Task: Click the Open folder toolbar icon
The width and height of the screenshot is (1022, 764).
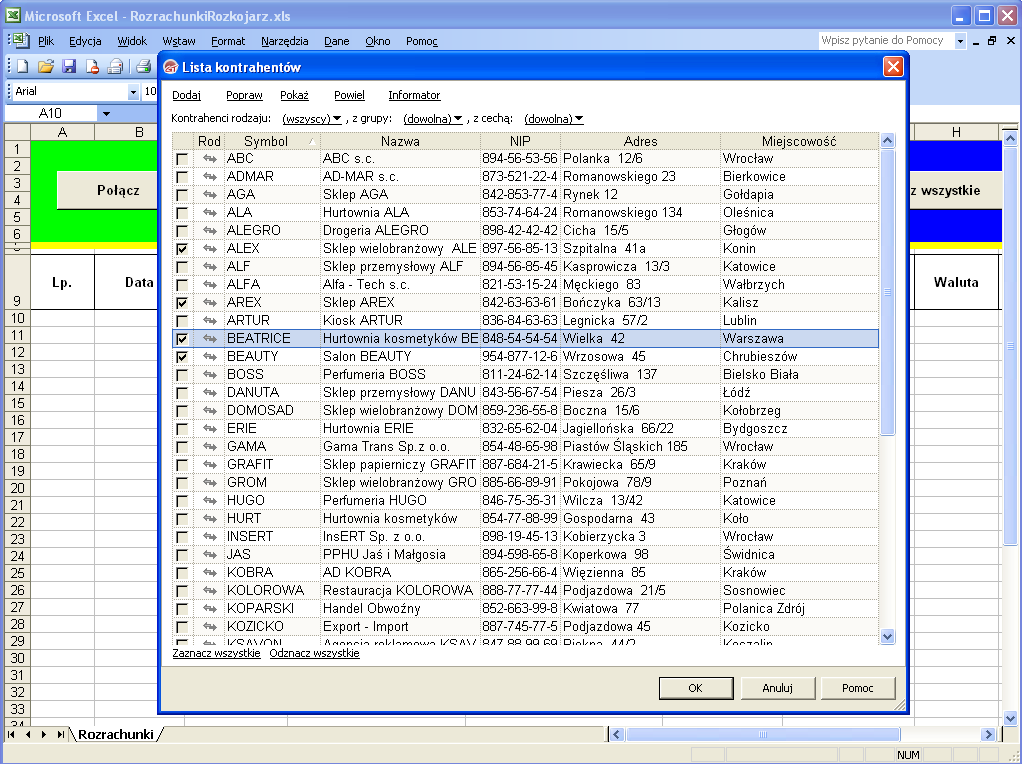Action: tap(45, 67)
